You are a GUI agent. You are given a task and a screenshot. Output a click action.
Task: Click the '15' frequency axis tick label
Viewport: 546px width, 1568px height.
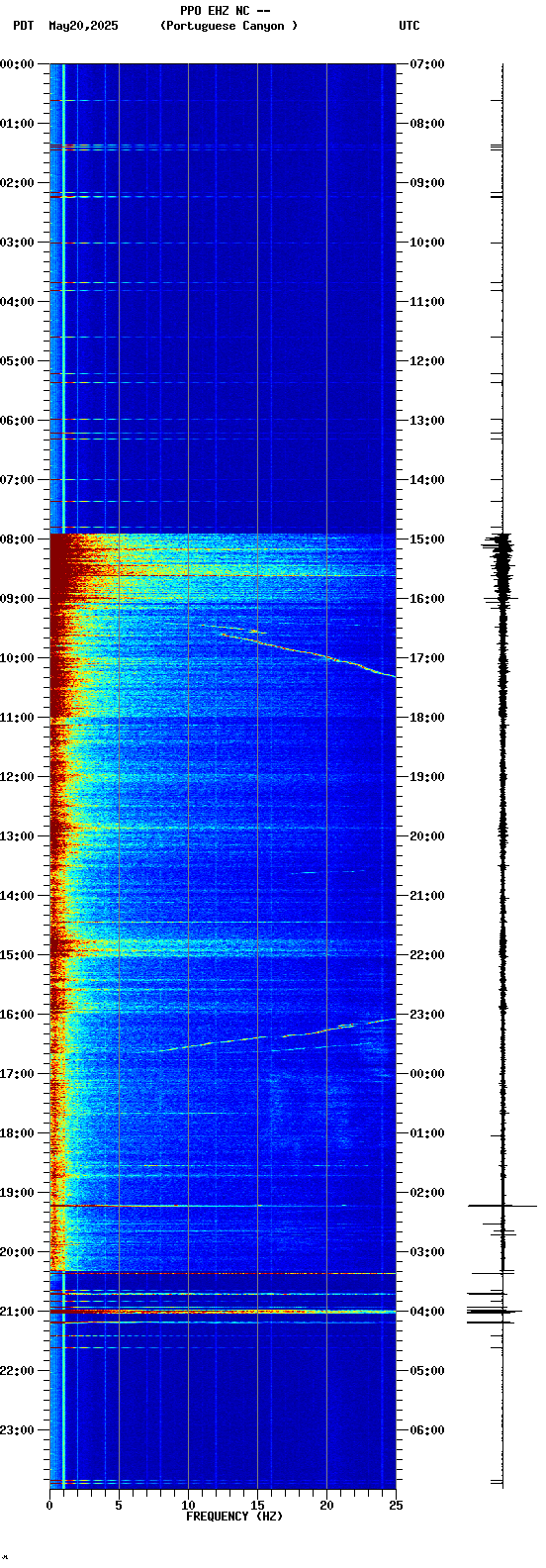[x=257, y=1506]
